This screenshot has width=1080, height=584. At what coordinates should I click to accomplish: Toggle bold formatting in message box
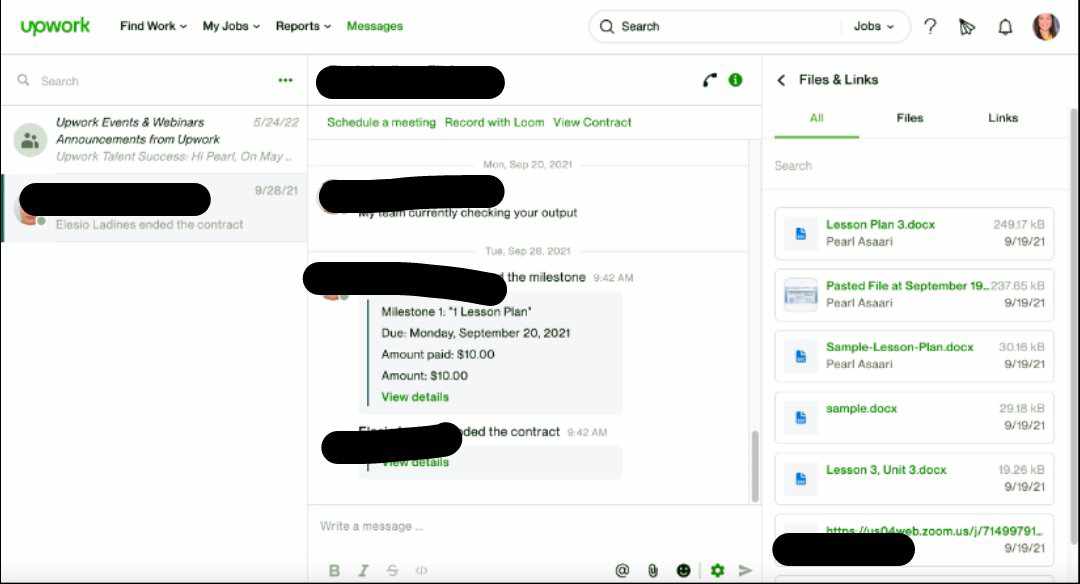point(334,570)
